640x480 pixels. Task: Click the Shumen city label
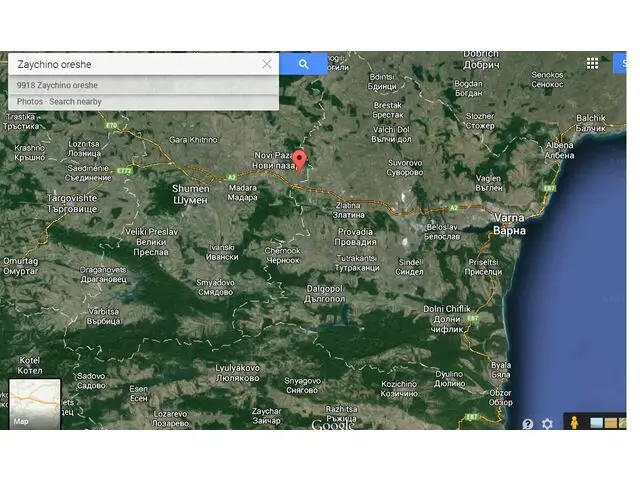click(191, 194)
